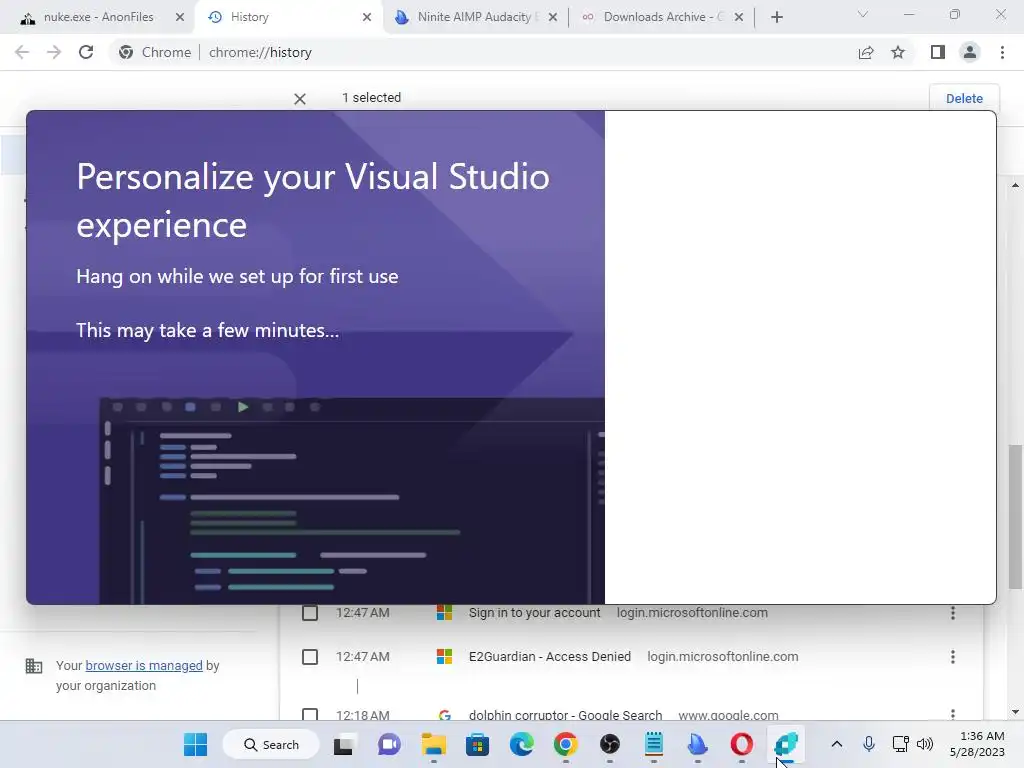The image size is (1024, 768).
Task: Close the nuke.exe - AnonFiles tab
Action: click(x=180, y=17)
